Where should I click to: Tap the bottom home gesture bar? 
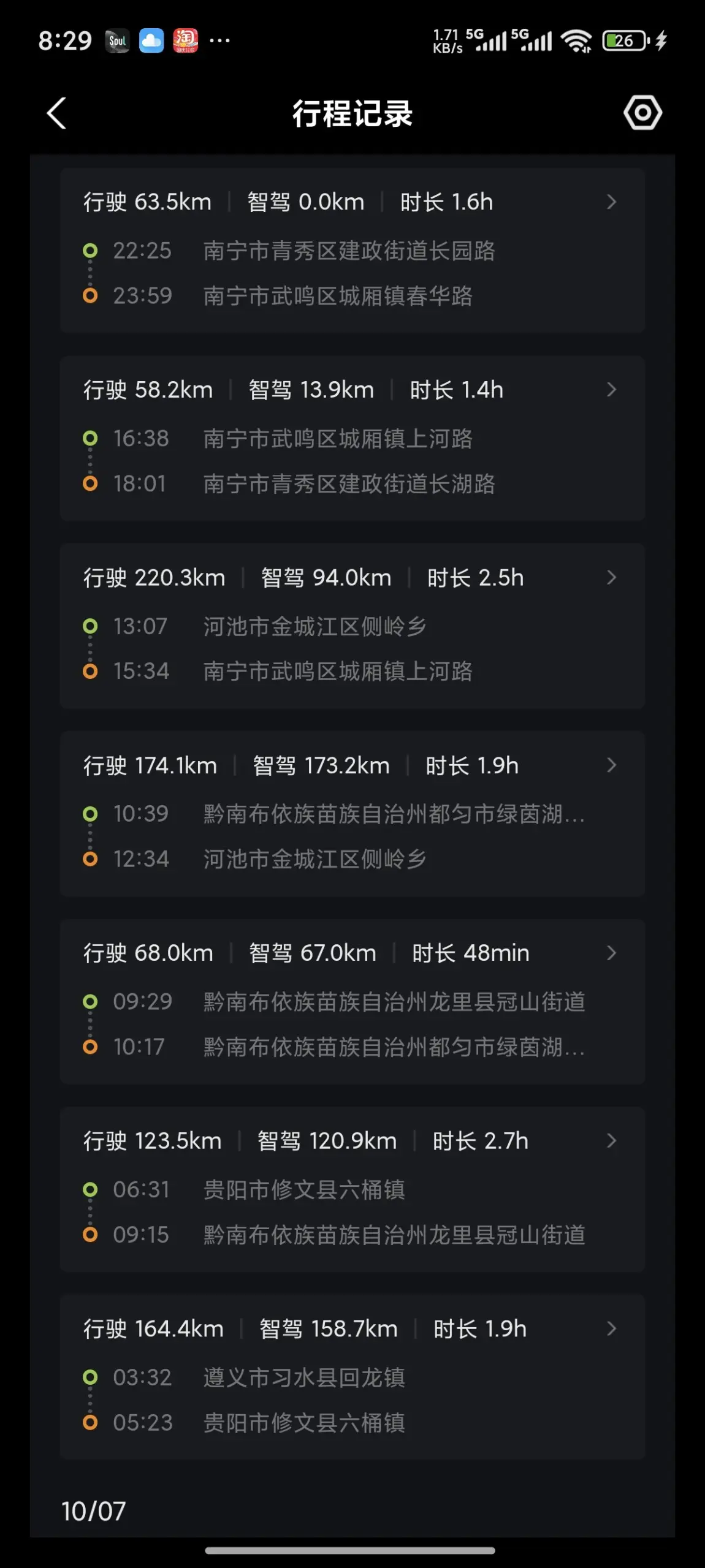pos(349,1550)
